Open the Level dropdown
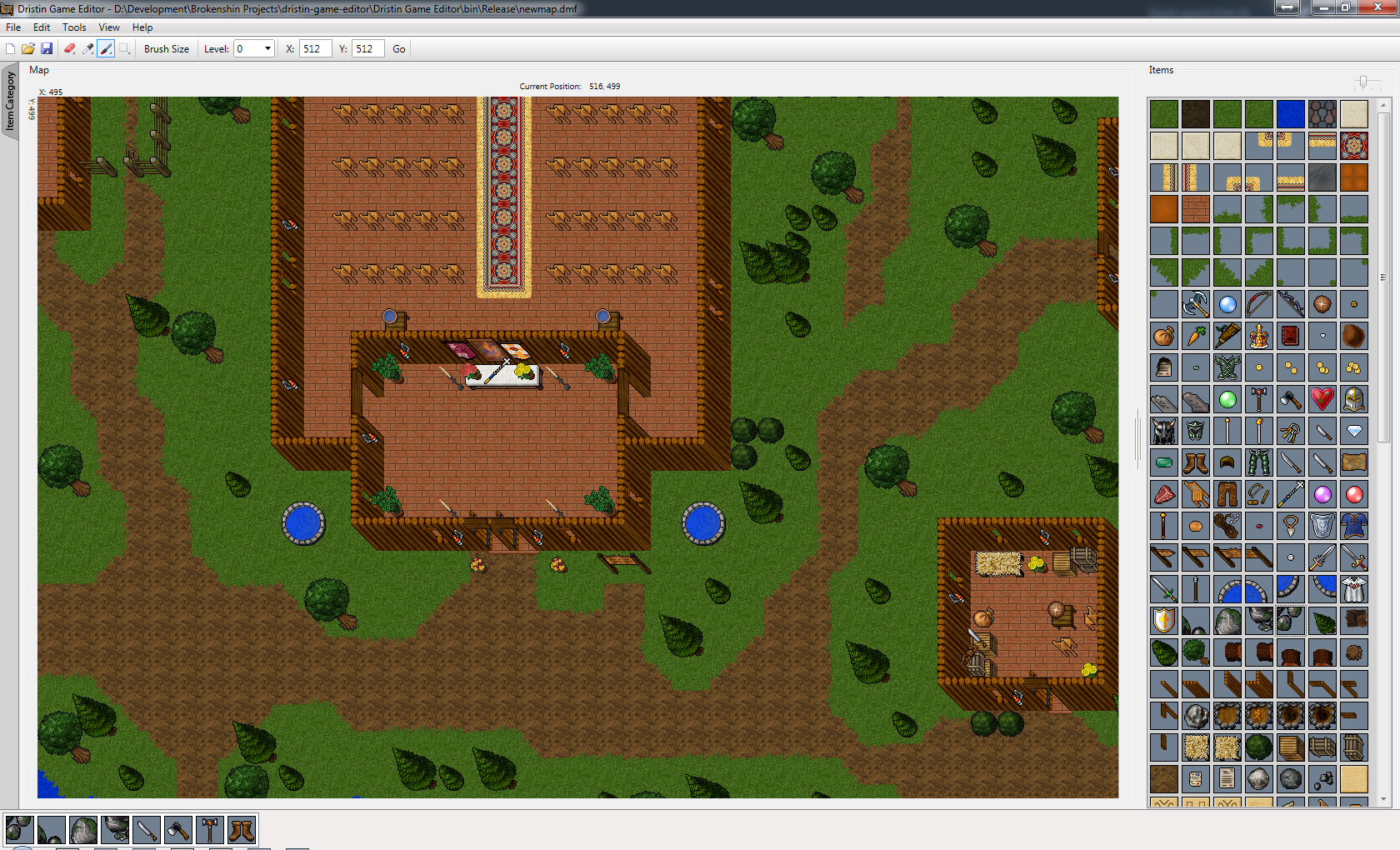Viewport: 1400px width, 850px height. pos(267,49)
